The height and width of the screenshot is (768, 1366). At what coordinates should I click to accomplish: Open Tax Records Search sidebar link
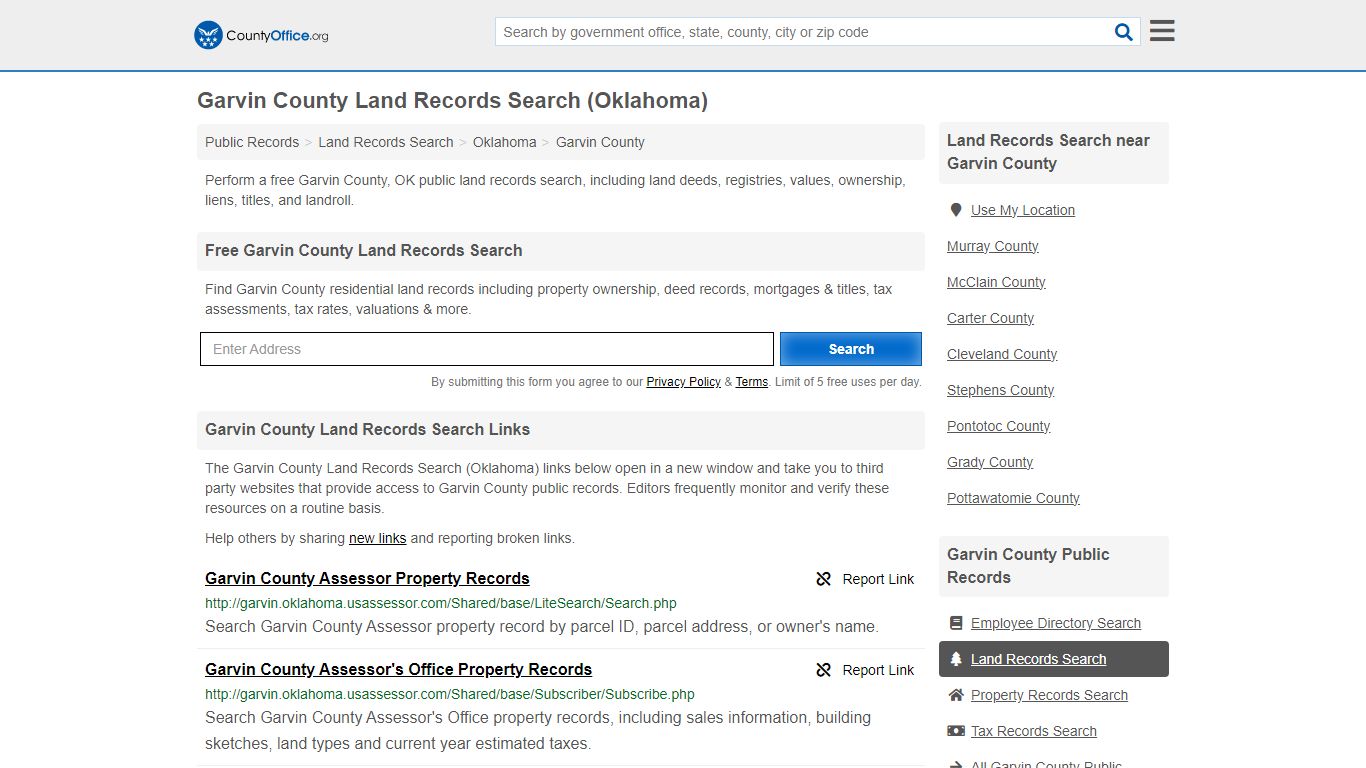click(1034, 731)
